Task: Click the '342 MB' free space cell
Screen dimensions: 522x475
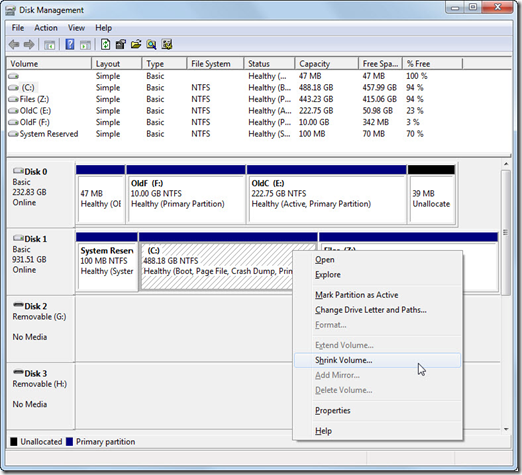Action: 376,122
